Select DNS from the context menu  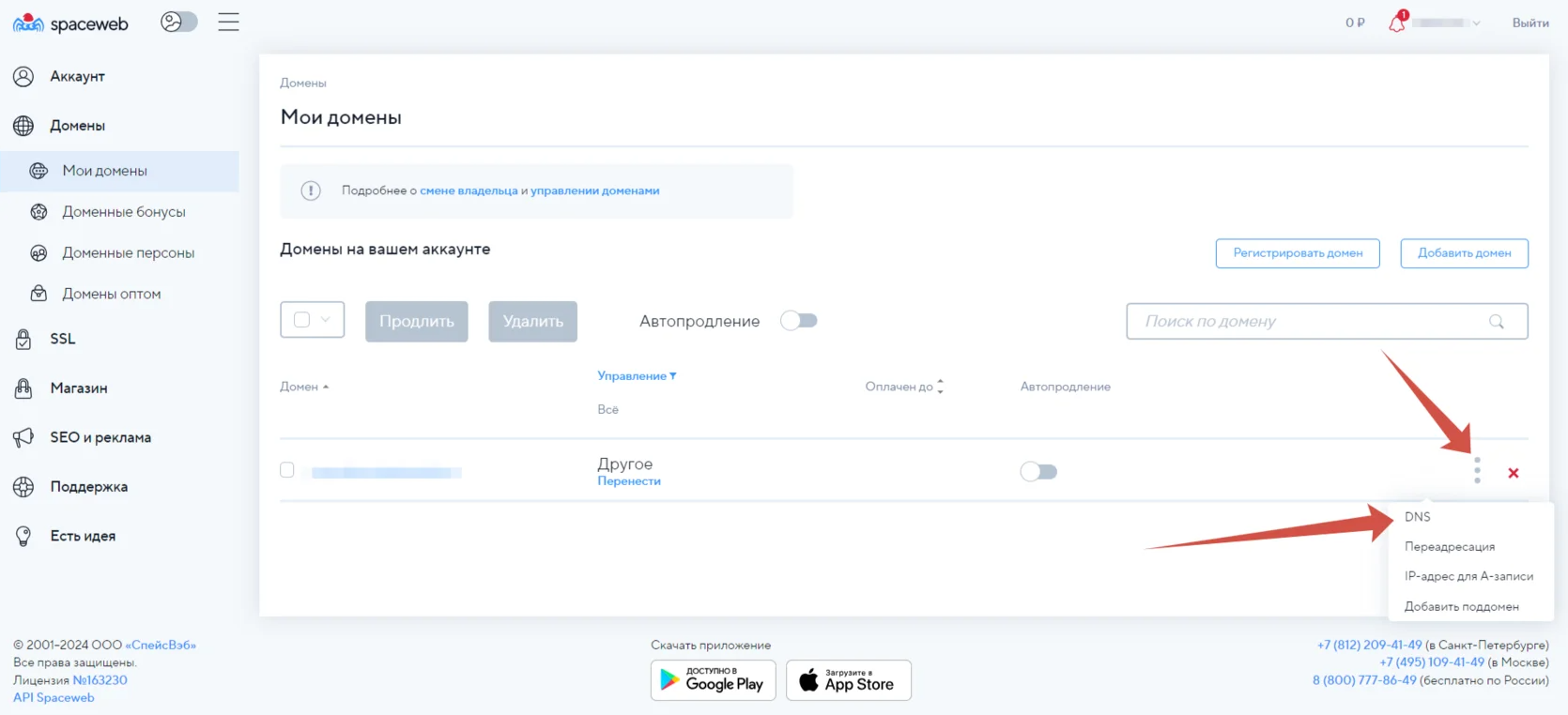[1417, 517]
